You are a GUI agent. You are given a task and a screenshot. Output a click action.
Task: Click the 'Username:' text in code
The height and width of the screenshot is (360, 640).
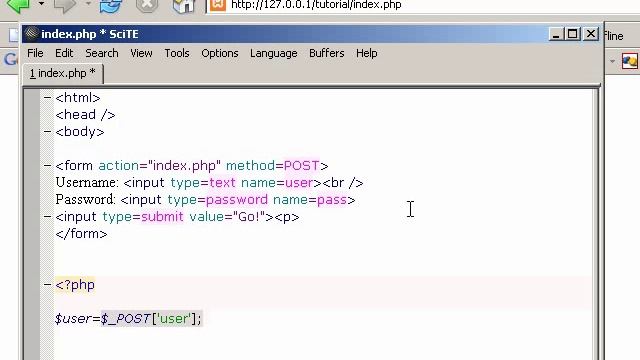pos(87,182)
